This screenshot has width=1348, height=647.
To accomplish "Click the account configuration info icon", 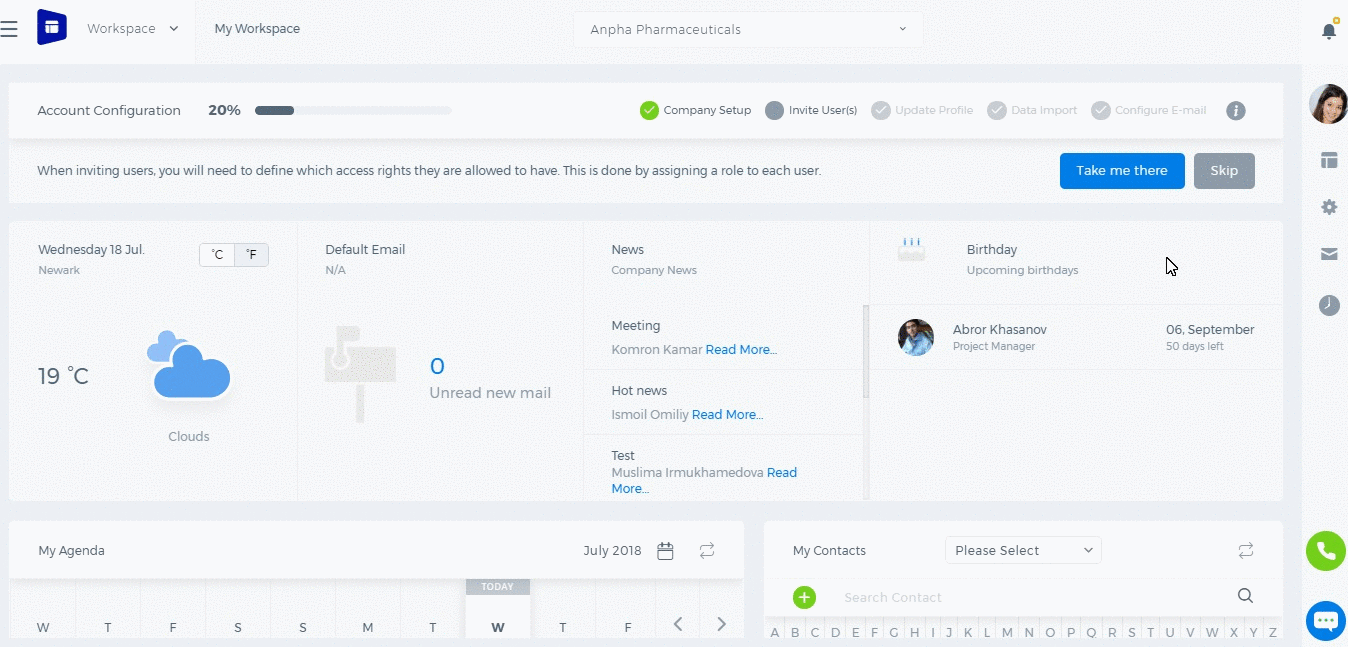I will click(x=1236, y=111).
